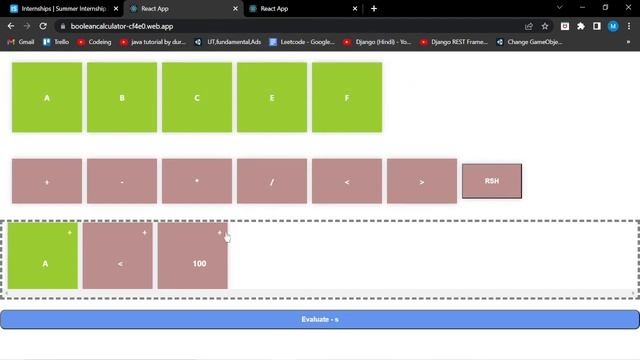Click the A tile in expression area
Screen dimensions: 640x360
click(x=43, y=256)
